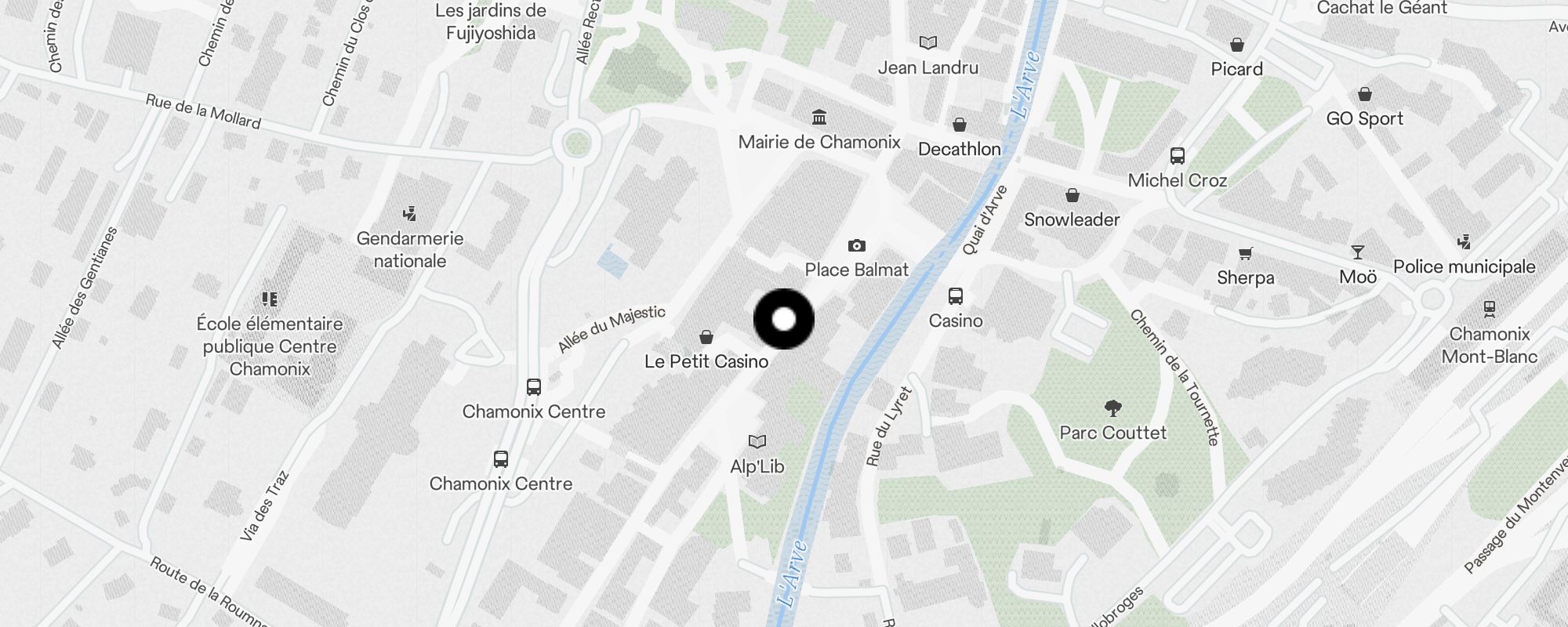Click the Mairie de Chamonix building icon

pos(819,118)
